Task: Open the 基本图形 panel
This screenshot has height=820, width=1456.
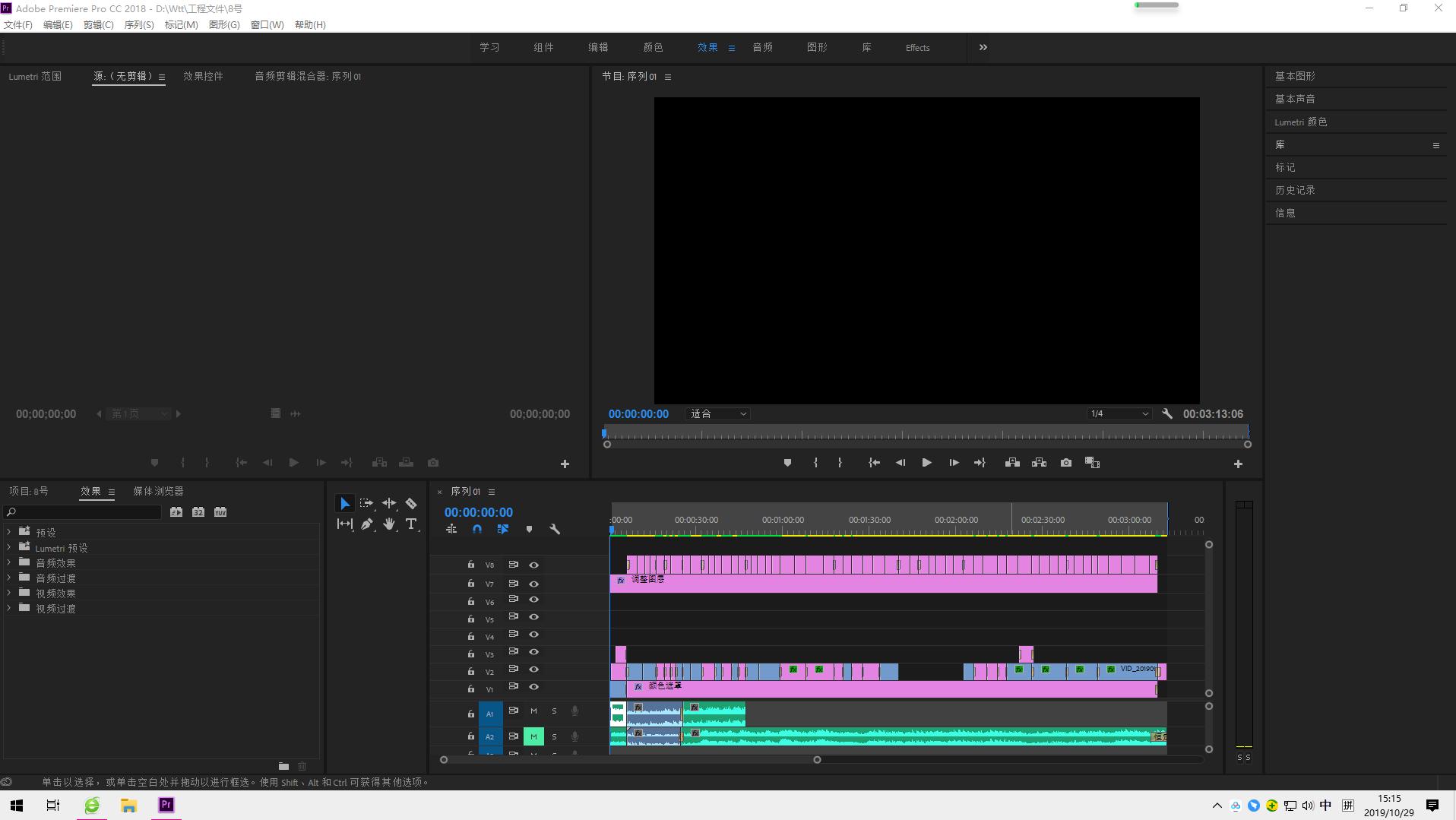Action: pyautogui.click(x=1295, y=77)
